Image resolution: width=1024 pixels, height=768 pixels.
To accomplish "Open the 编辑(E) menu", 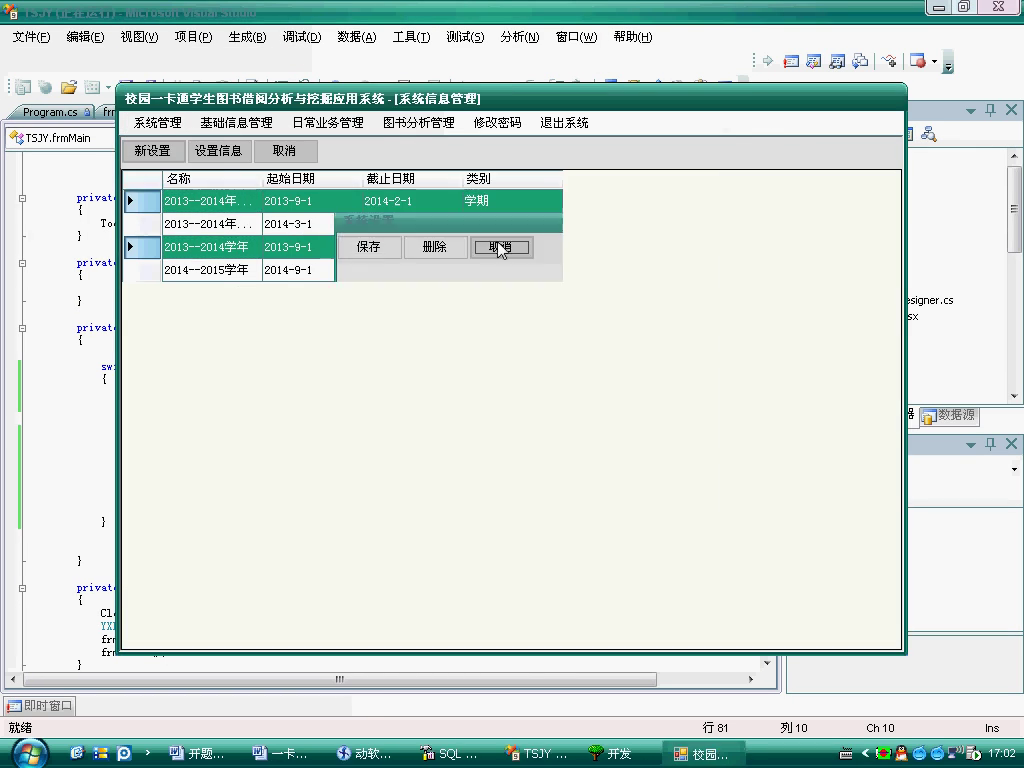I will pyautogui.click(x=86, y=37).
